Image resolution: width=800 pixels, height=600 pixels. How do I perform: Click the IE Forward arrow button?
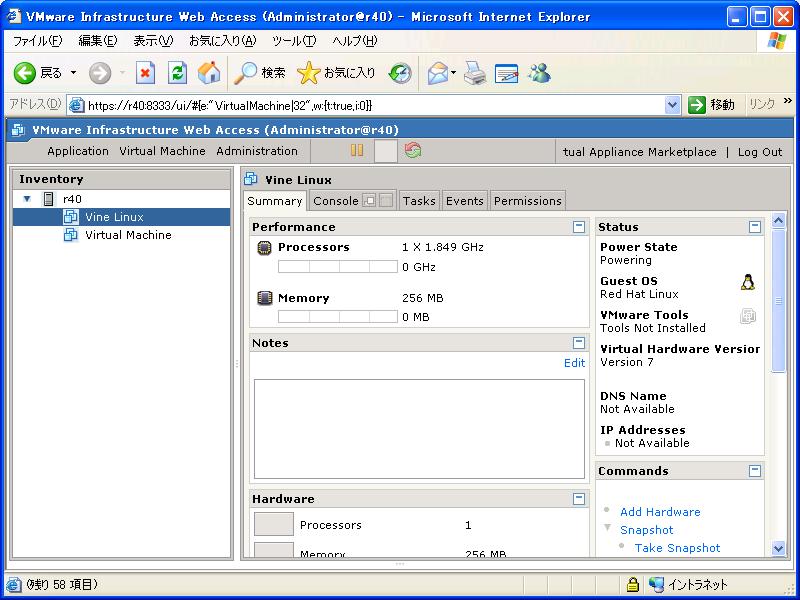click(x=100, y=73)
